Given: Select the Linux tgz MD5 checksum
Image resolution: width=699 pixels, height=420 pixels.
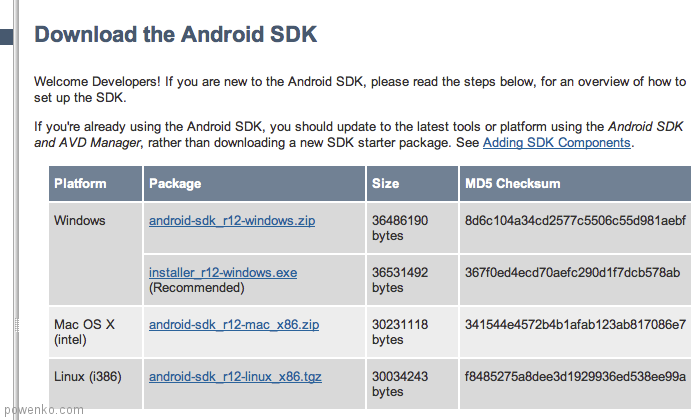Looking at the screenshot, I should click(x=575, y=377).
